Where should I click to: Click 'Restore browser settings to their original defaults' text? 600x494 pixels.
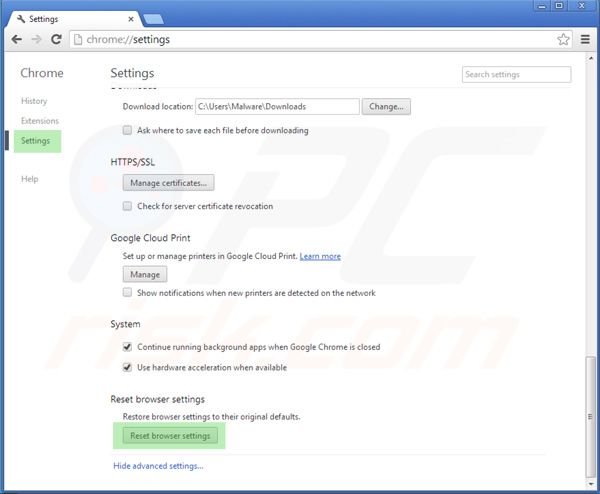tap(211, 417)
